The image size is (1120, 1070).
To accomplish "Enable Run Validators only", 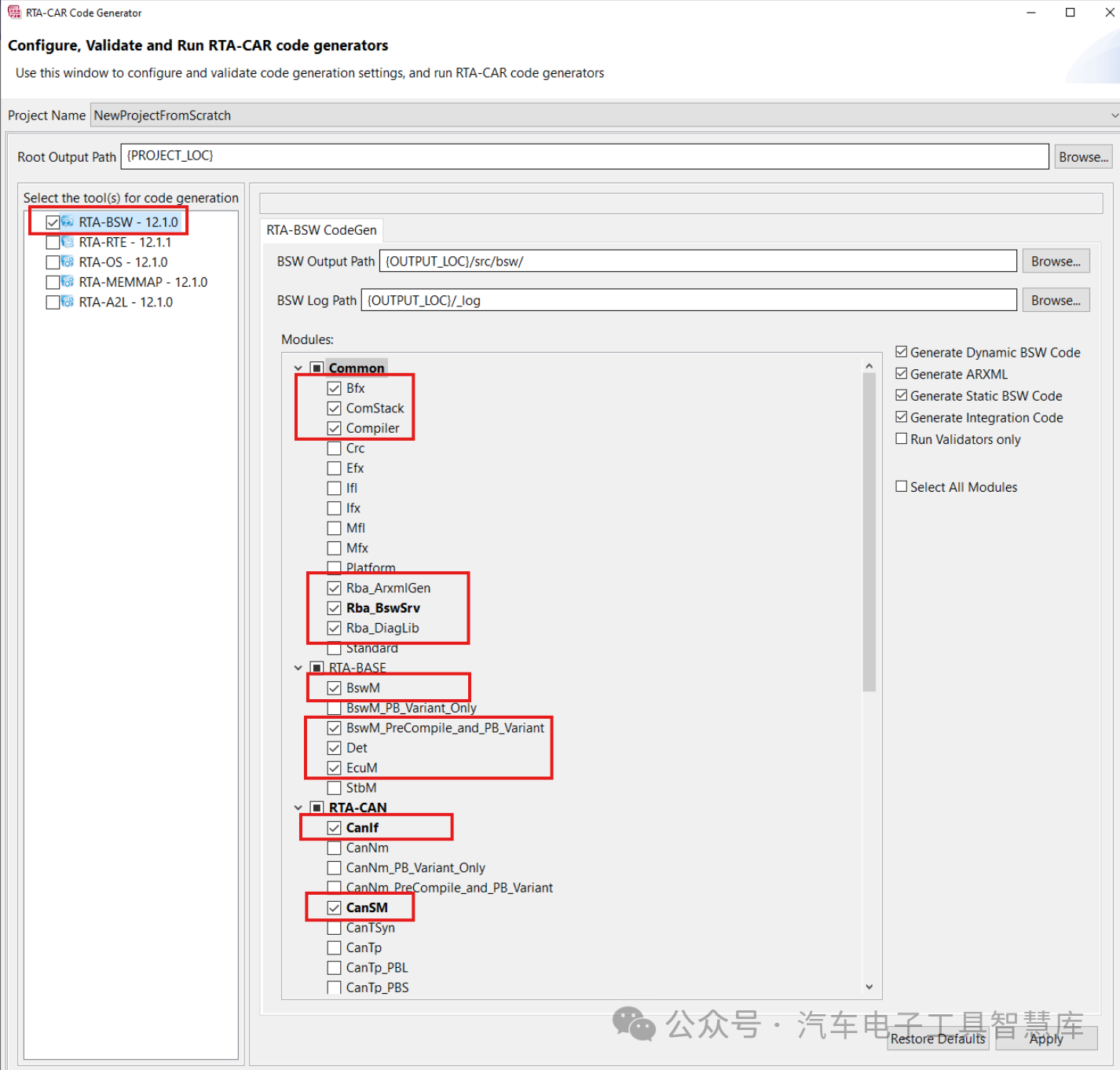I will pos(902,439).
